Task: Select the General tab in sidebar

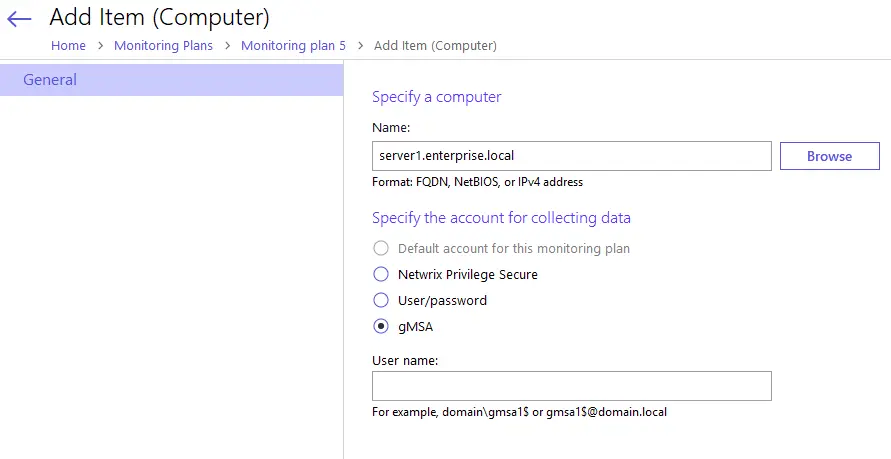Action: [171, 80]
